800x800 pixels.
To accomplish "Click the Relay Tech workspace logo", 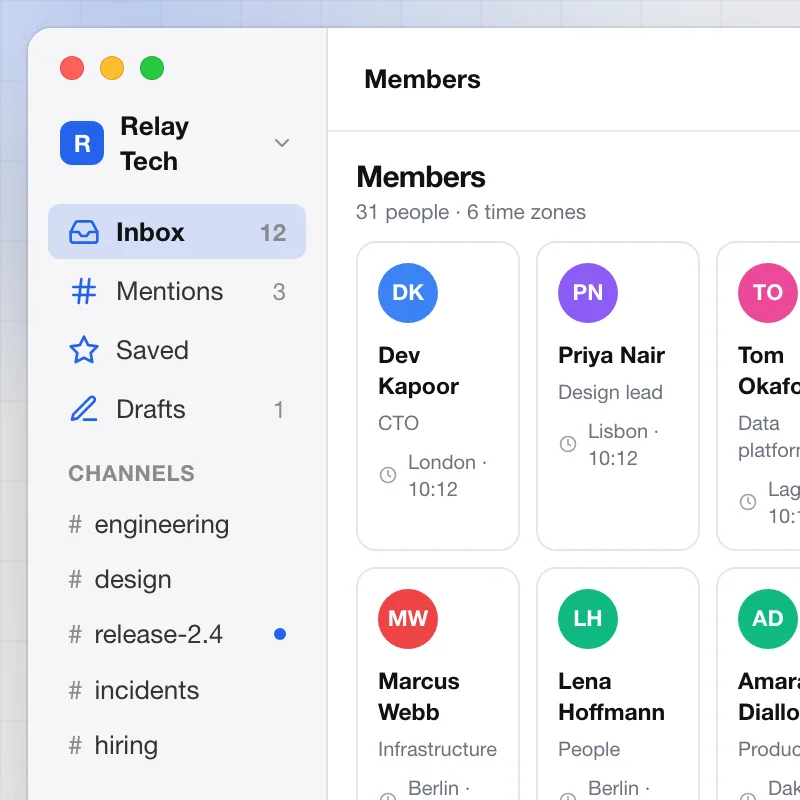I will (x=82, y=143).
